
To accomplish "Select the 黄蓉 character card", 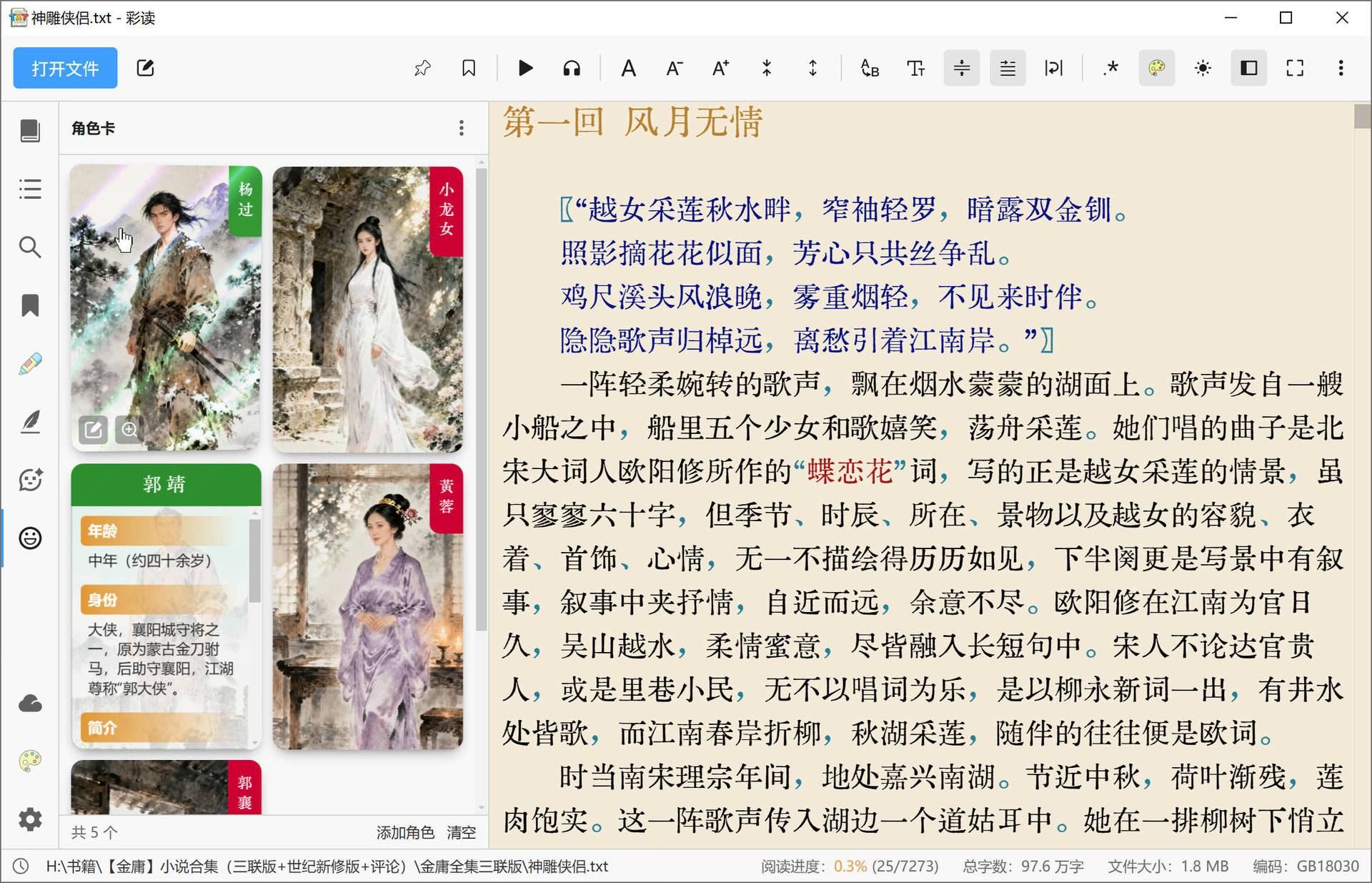I will click(368, 606).
